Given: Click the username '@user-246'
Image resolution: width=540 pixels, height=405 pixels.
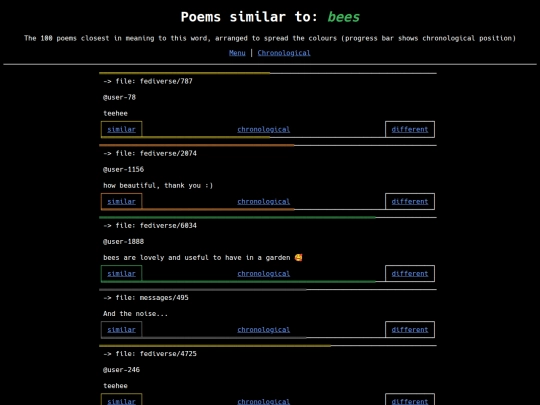Looking at the screenshot, I should tap(121, 370).
